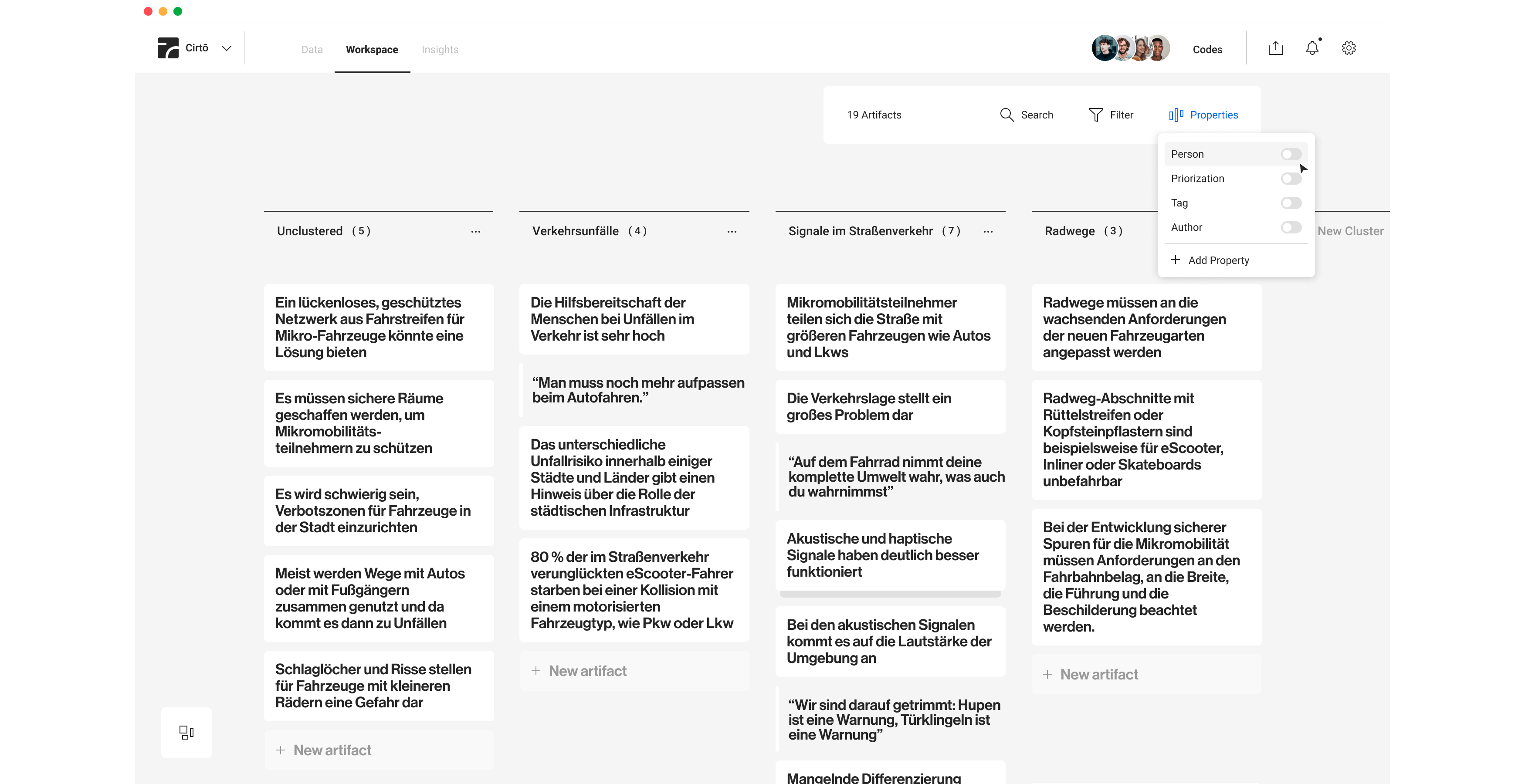Create a New Cluster
Screen dimensions: 1525x784
(1350, 231)
